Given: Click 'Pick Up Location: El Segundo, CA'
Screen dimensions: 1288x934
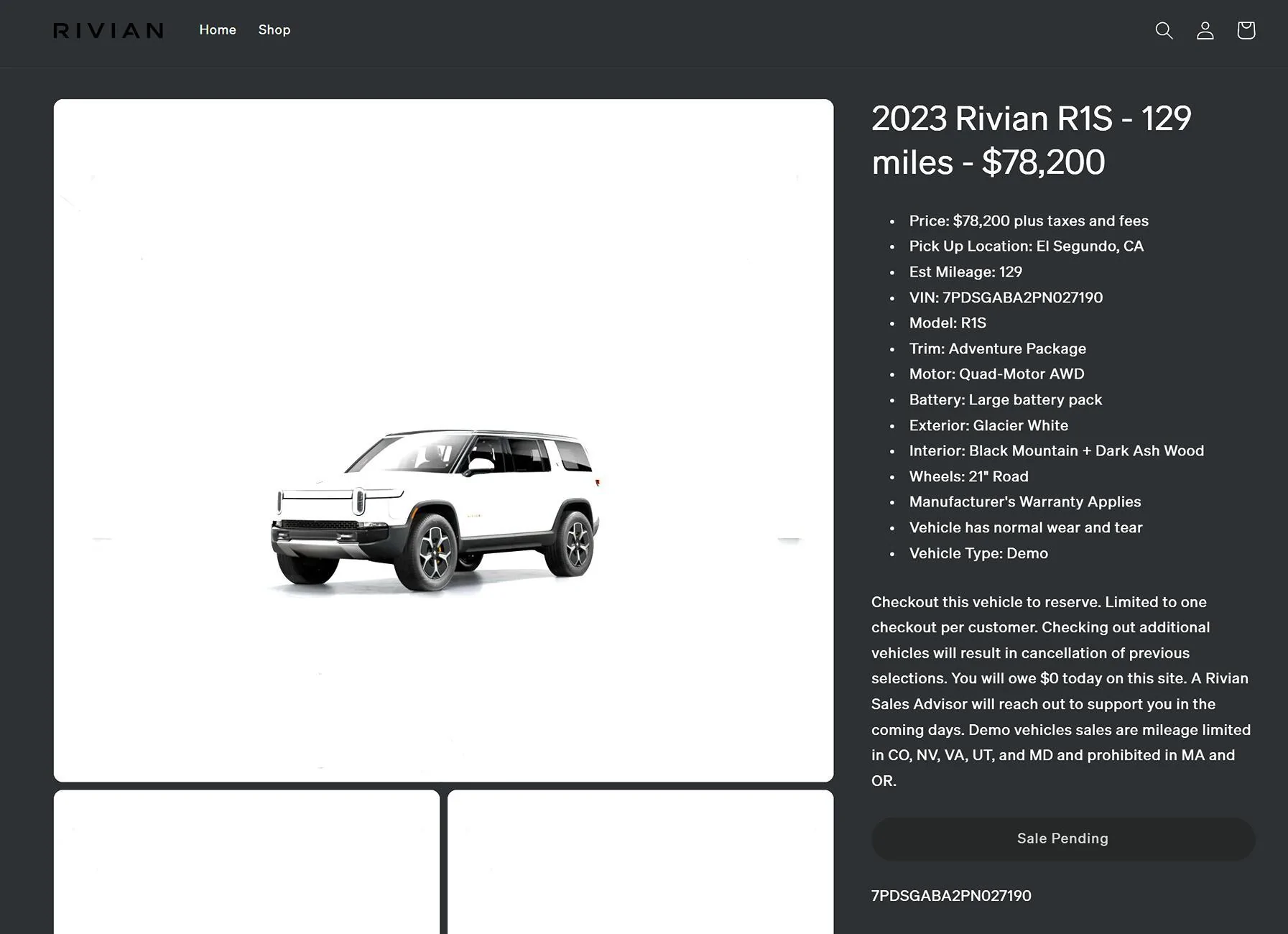Looking at the screenshot, I should (1026, 246).
